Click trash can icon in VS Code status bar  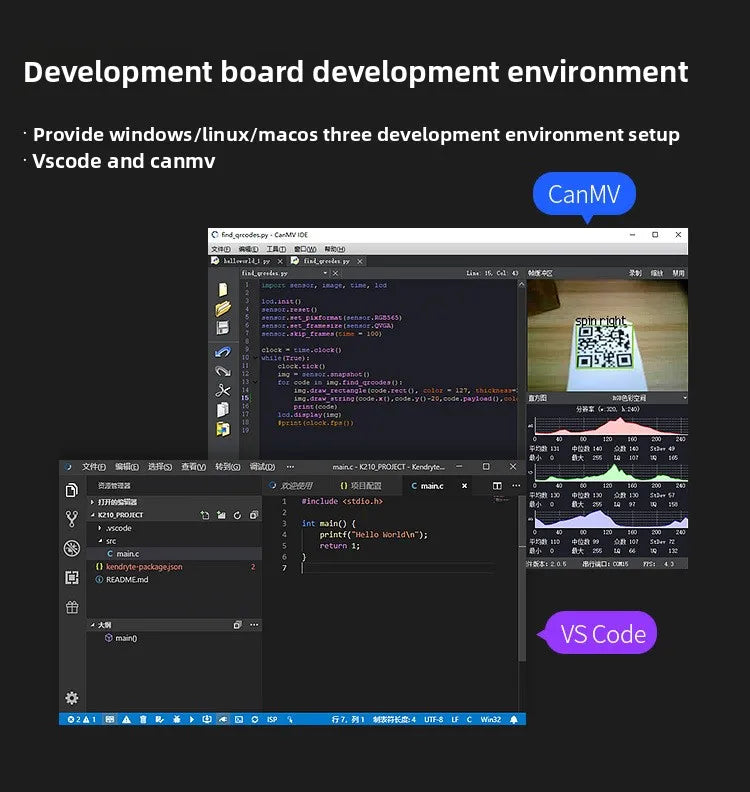(x=143, y=719)
